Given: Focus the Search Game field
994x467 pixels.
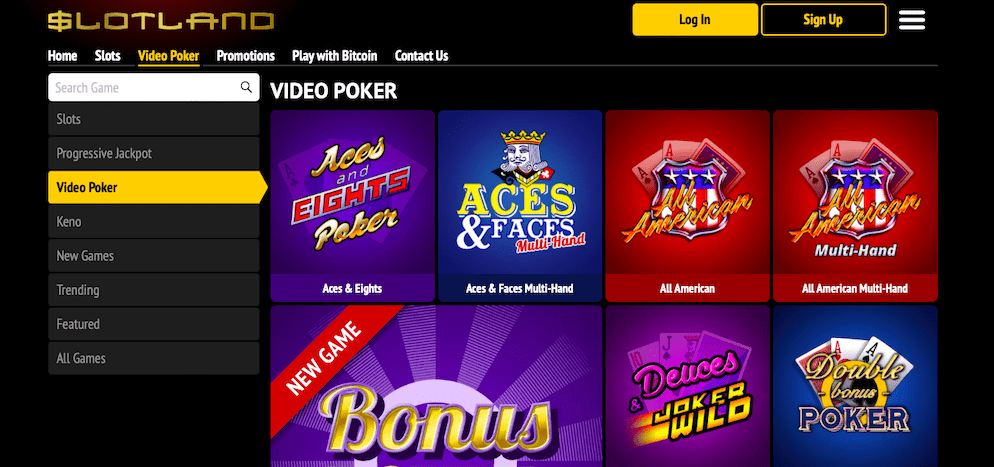Looking at the screenshot, I should pyautogui.click(x=153, y=87).
